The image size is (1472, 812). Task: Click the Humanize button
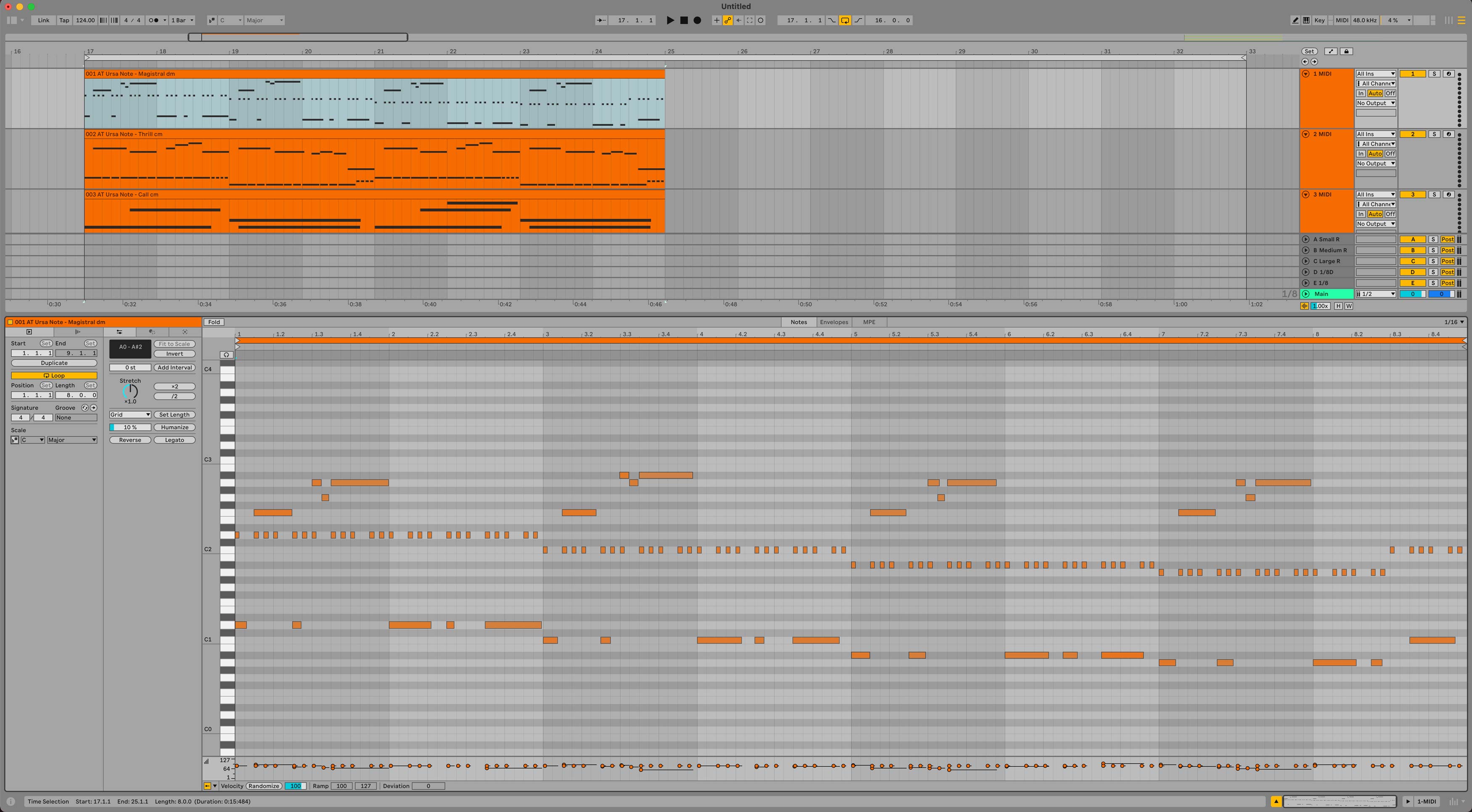click(174, 427)
